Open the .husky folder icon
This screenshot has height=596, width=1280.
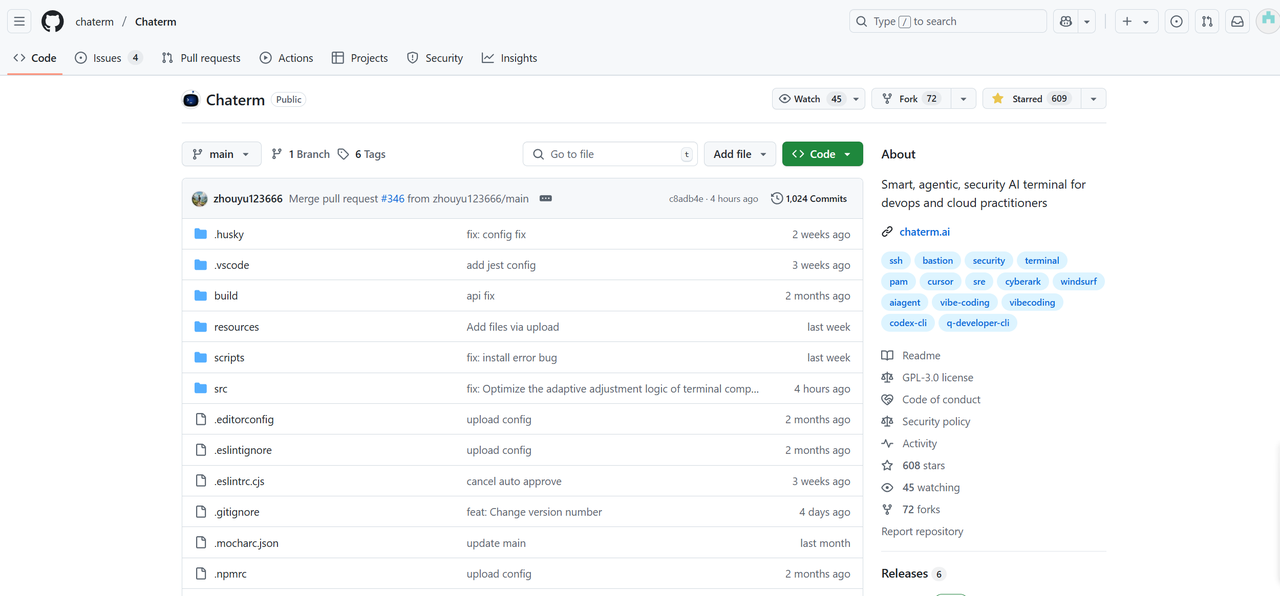click(x=201, y=234)
